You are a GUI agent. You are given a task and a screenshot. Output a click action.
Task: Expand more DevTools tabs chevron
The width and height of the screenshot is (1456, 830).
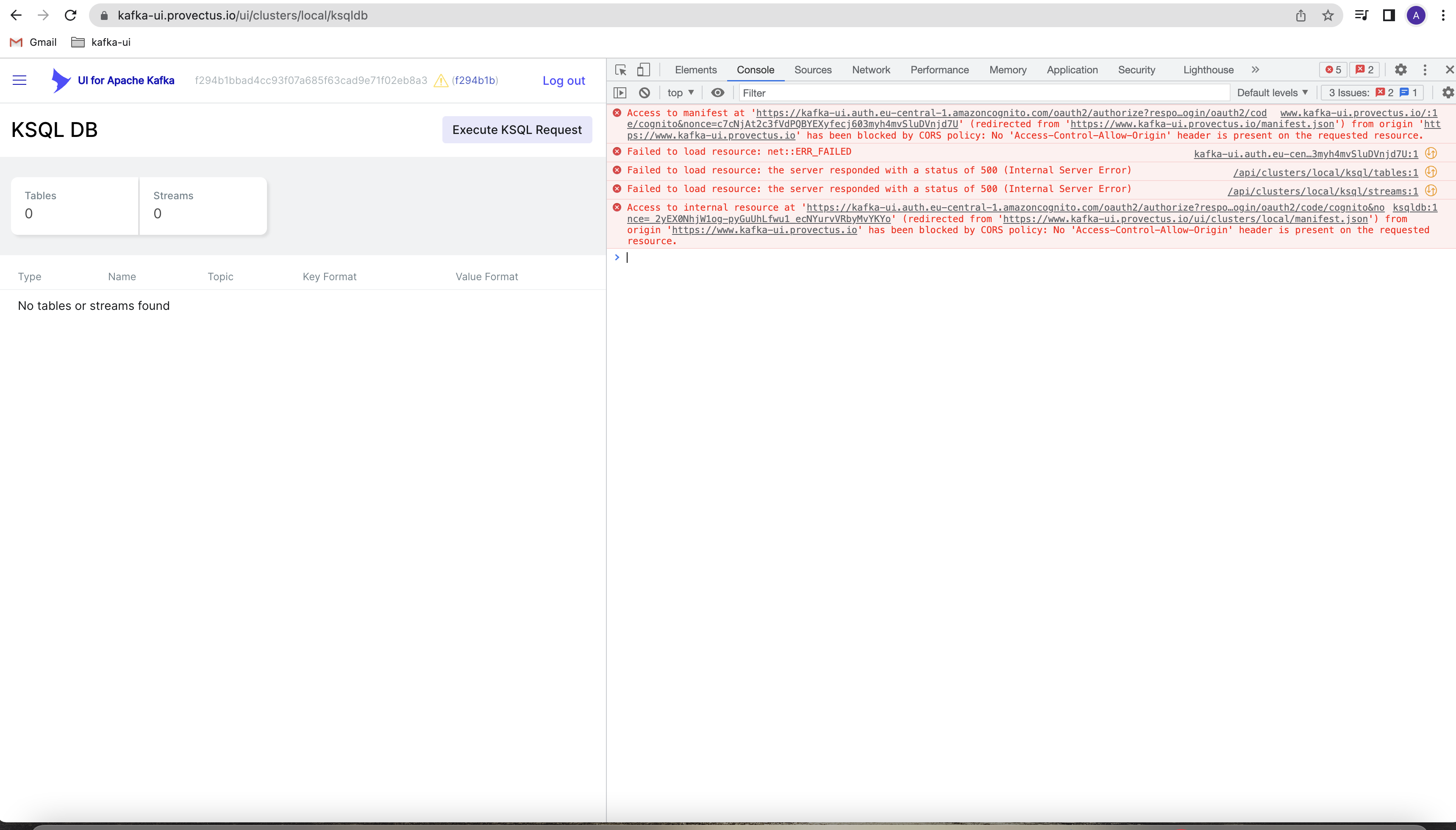pyautogui.click(x=1256, y=70)
